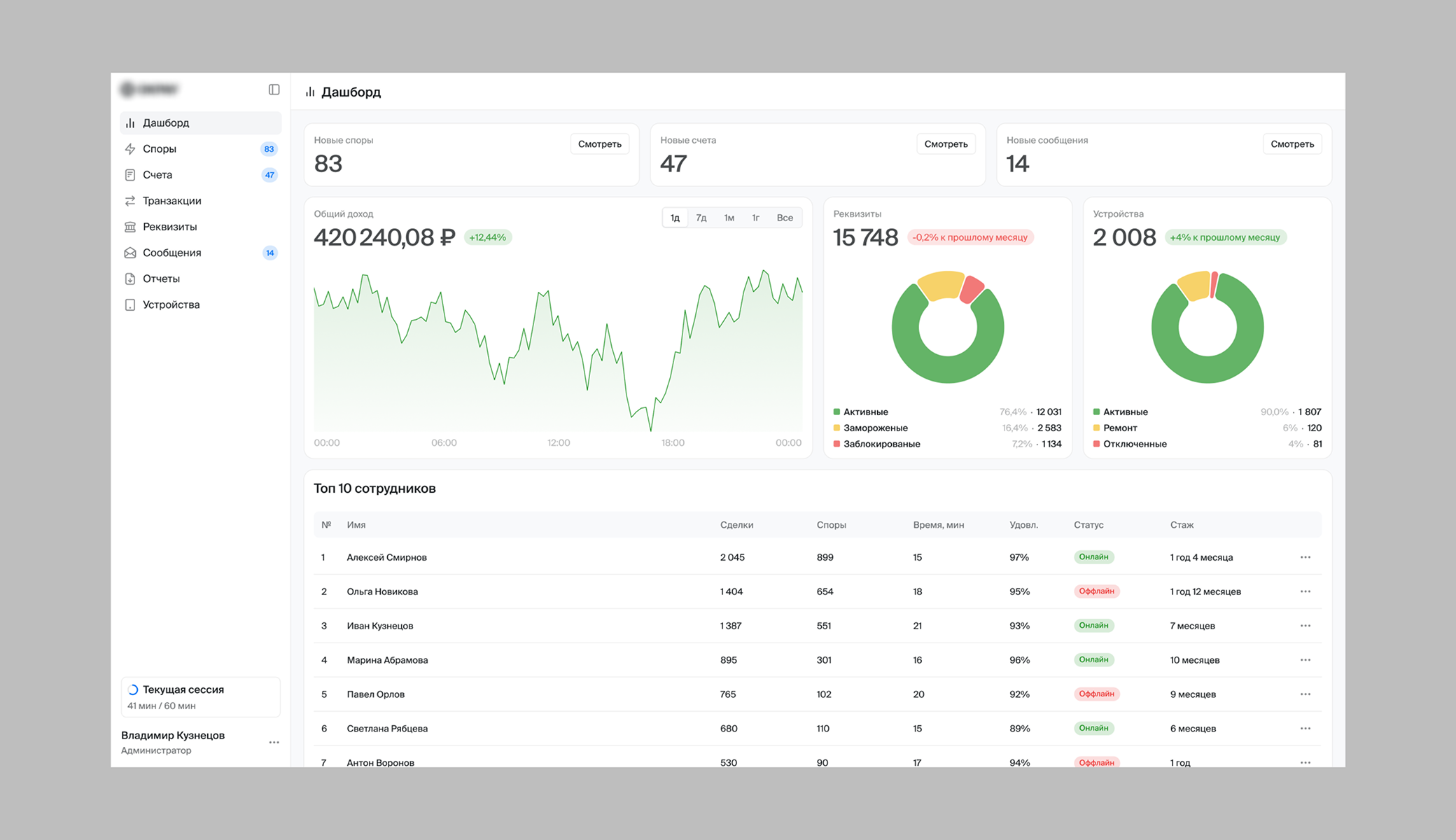1456x840 pixels.
Task: Click the Счета document icon
Action: point(130,175)
